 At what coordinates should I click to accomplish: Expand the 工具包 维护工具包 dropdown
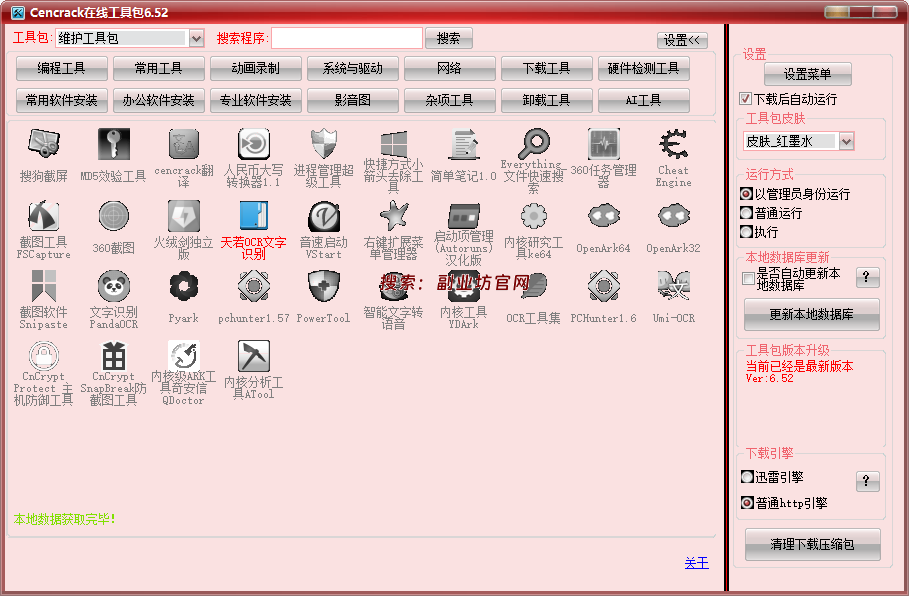tap(197, 38)
